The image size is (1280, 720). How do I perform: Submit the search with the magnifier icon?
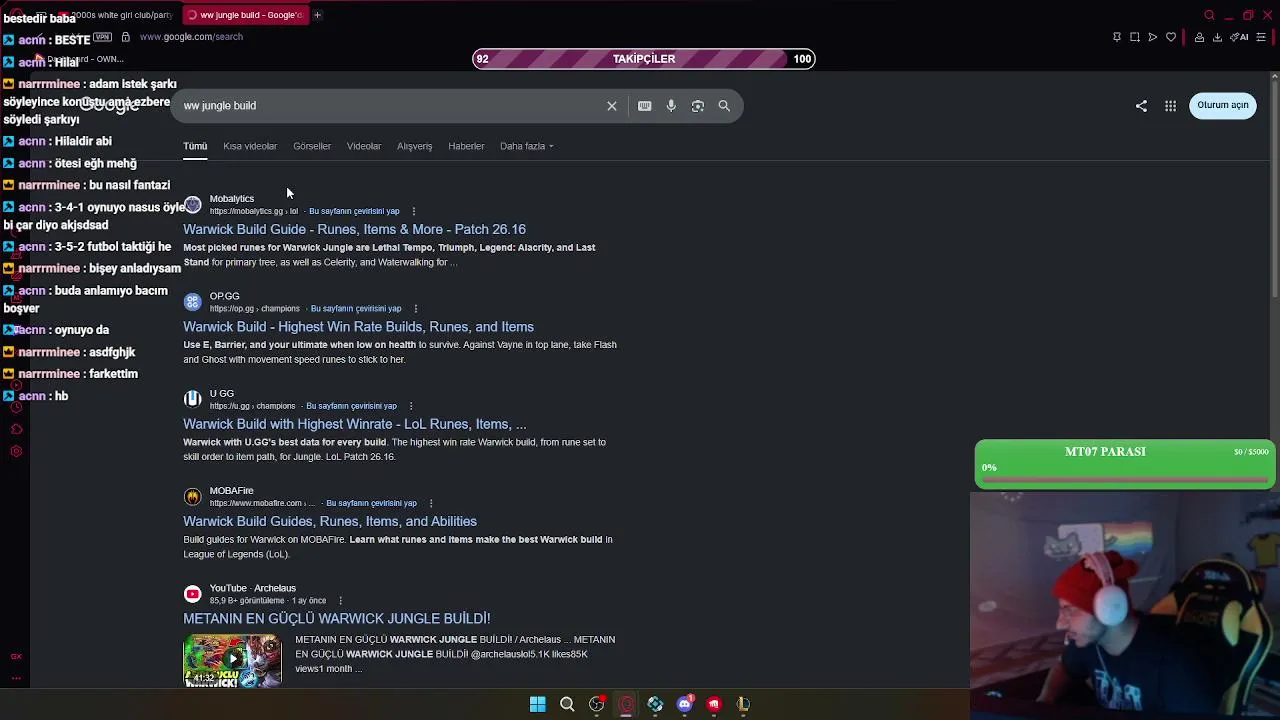coord(724,106)
